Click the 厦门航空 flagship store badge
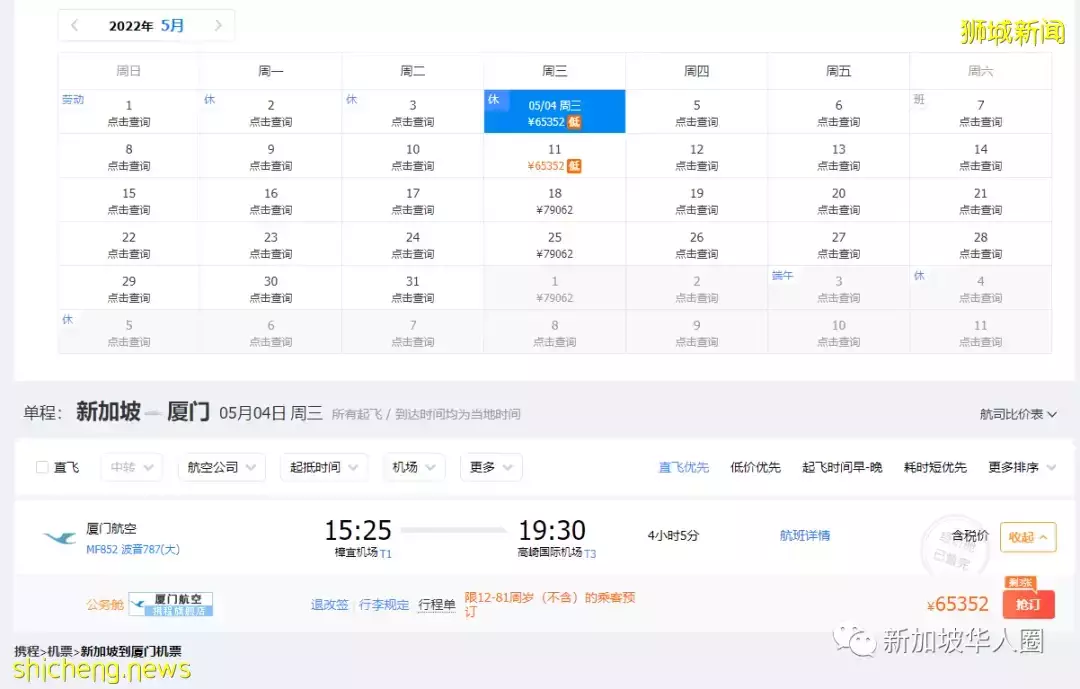 [171, 604]
